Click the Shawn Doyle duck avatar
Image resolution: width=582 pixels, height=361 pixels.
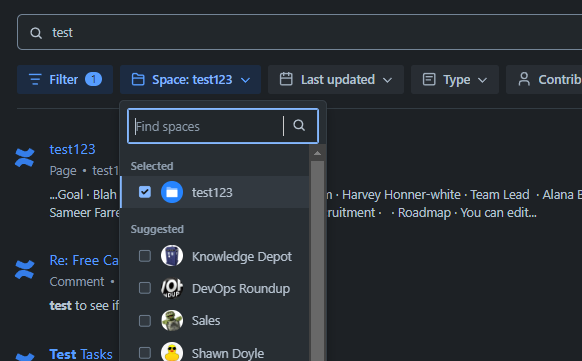coord(172,352)
